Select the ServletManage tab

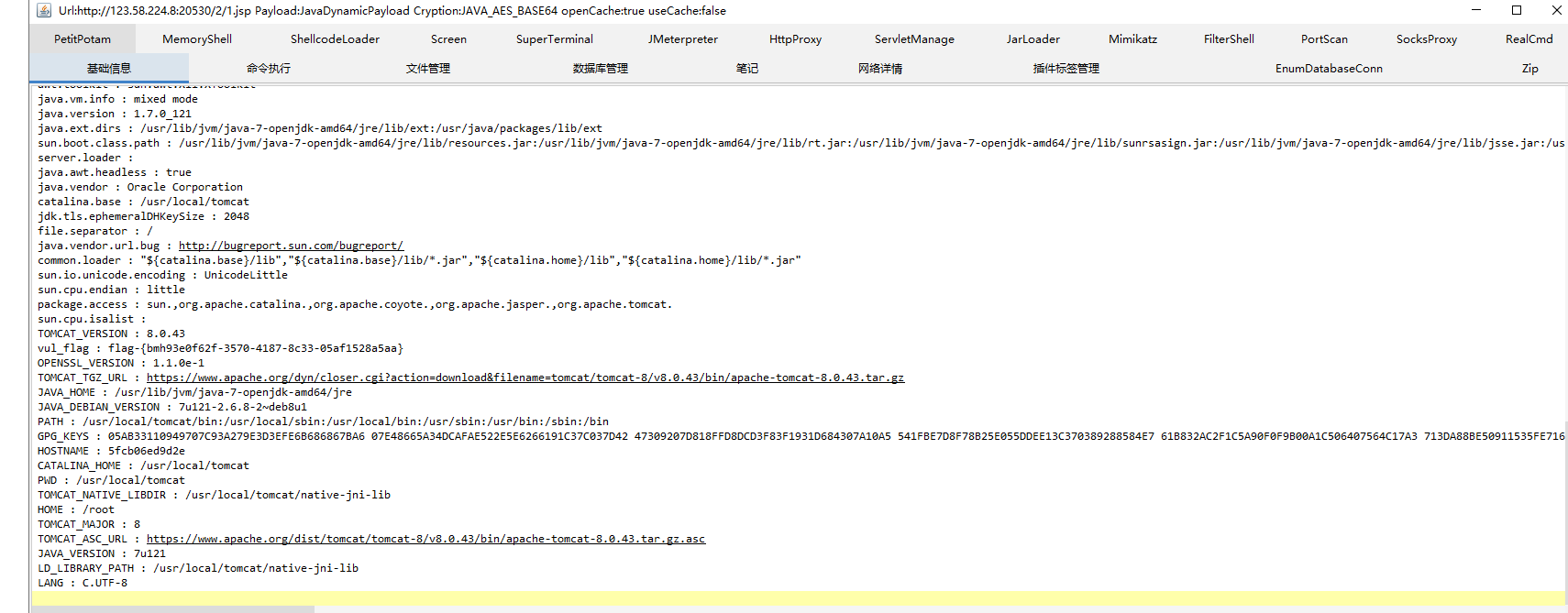click(914, 39)
